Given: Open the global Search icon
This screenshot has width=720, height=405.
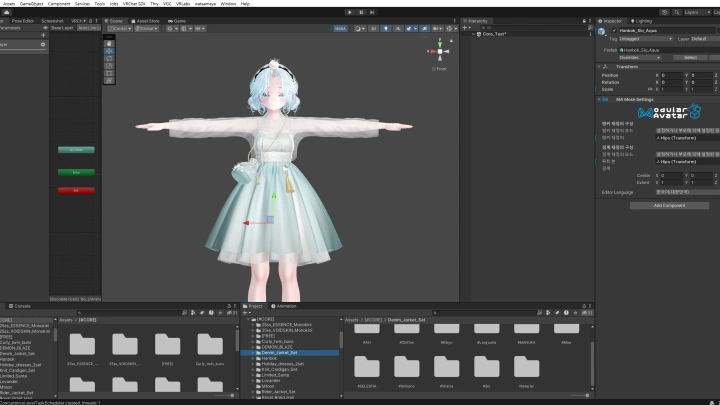Looking at the screenshot, I should (676, 12).
